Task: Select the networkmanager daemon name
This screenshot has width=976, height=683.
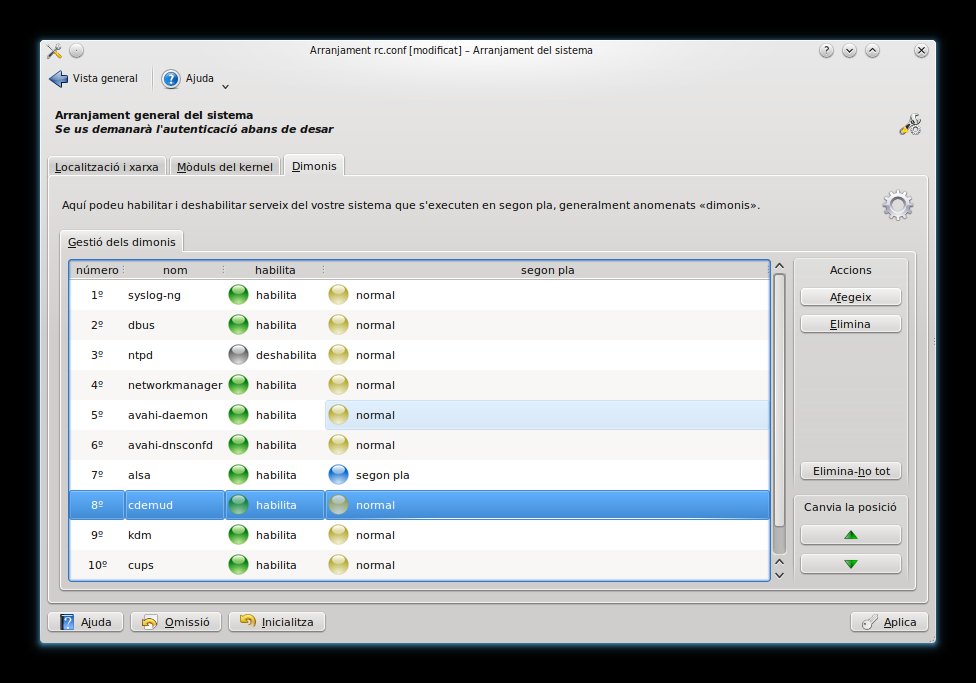Action: [175, 385]
